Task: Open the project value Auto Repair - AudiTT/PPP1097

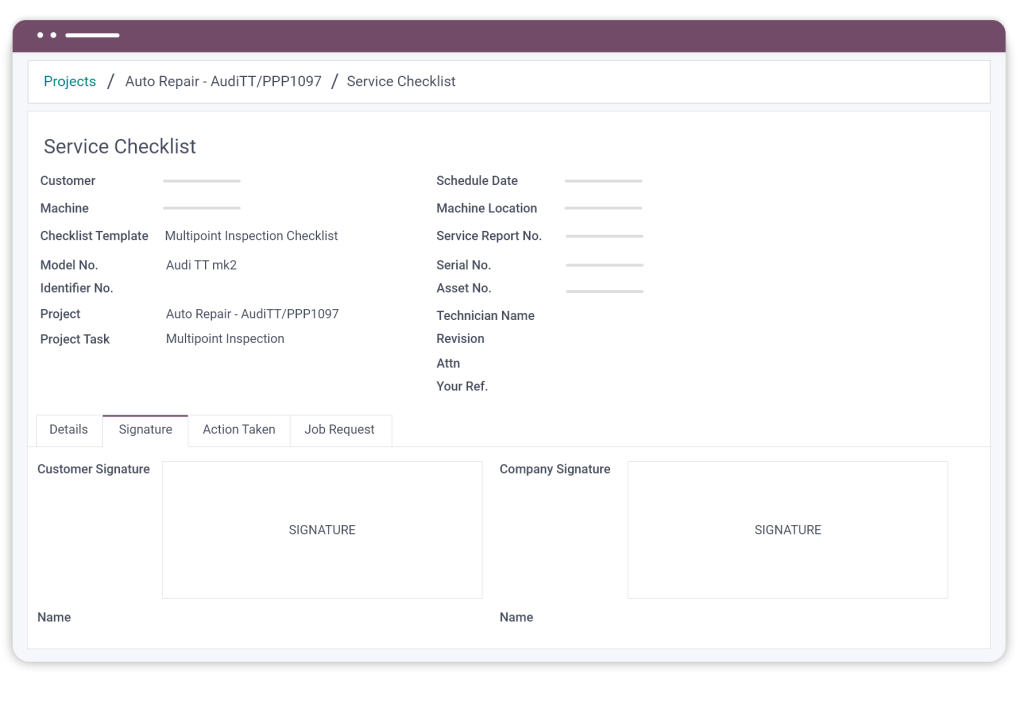Action: click(x=252, y=314)
